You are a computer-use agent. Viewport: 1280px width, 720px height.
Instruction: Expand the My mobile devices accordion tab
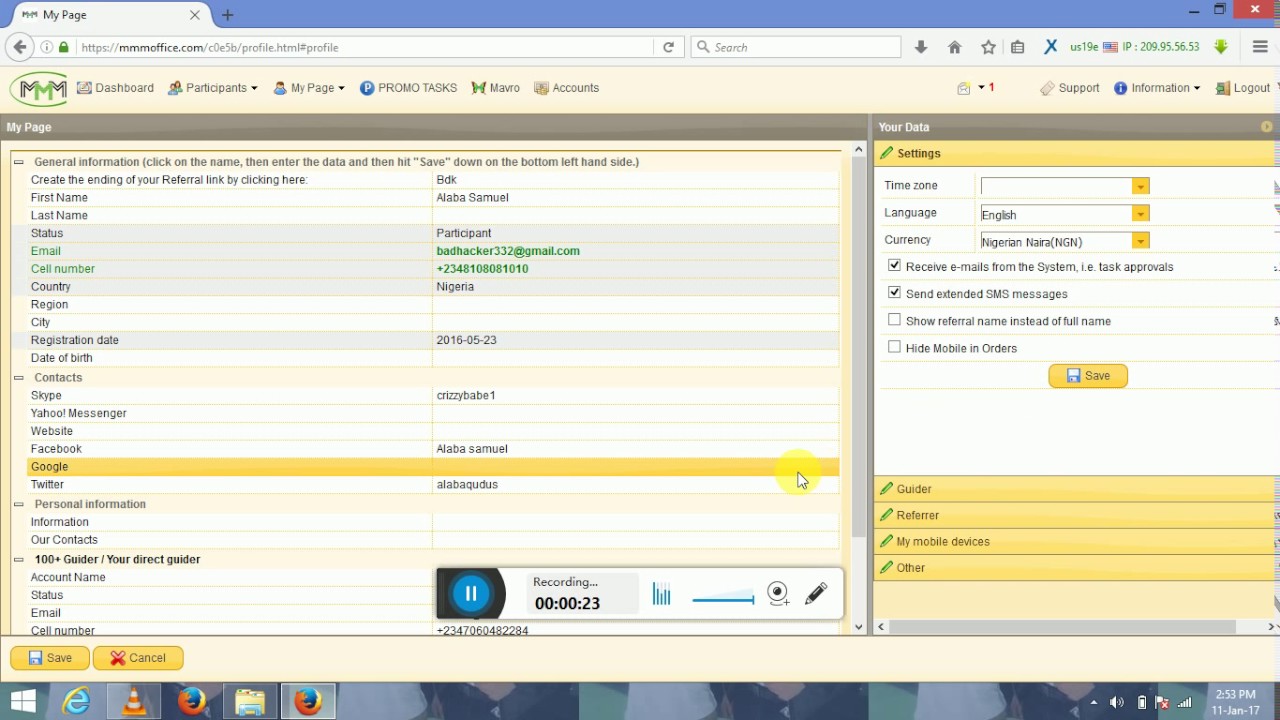[1076, 541]
